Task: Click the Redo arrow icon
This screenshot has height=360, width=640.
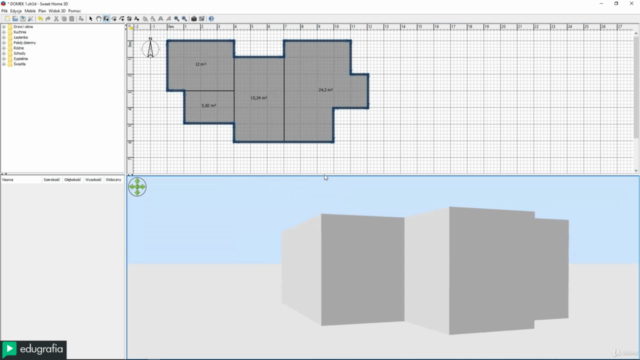Action: (x=48, y=19)
